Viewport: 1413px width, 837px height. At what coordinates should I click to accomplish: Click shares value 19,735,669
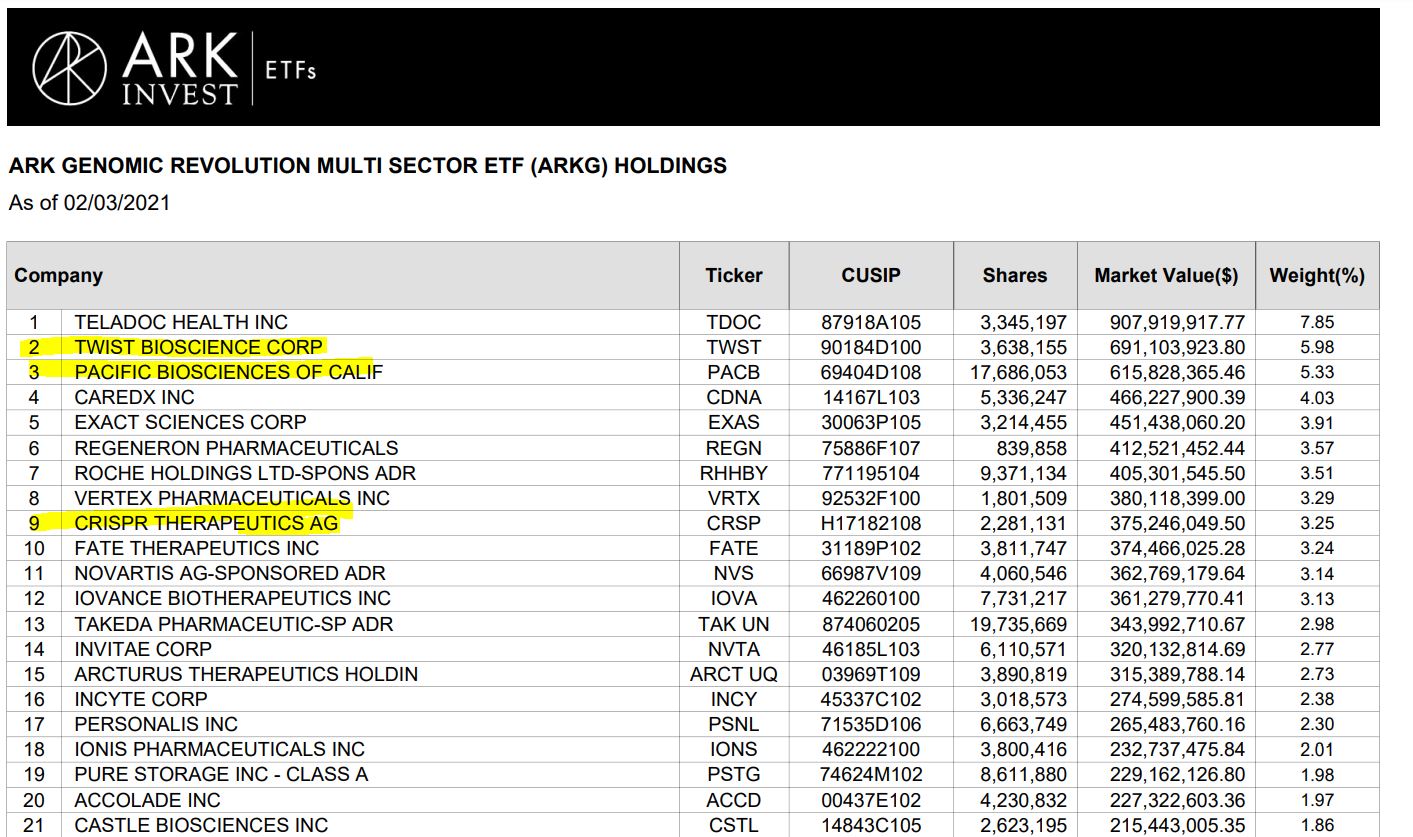(1016, 624)
